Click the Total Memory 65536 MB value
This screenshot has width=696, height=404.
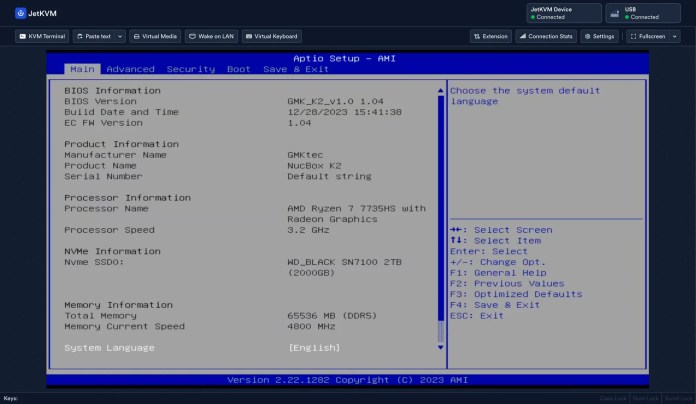click(x=332, y=316)
